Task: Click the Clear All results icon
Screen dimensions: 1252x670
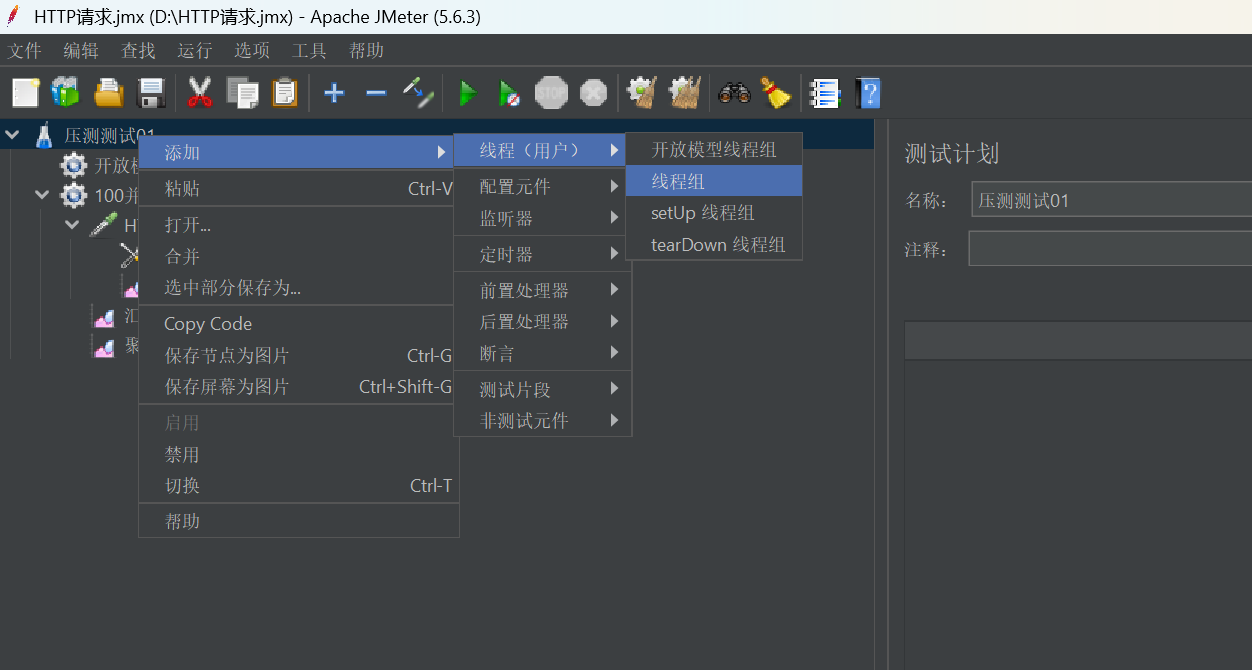Action: [684, 93]
